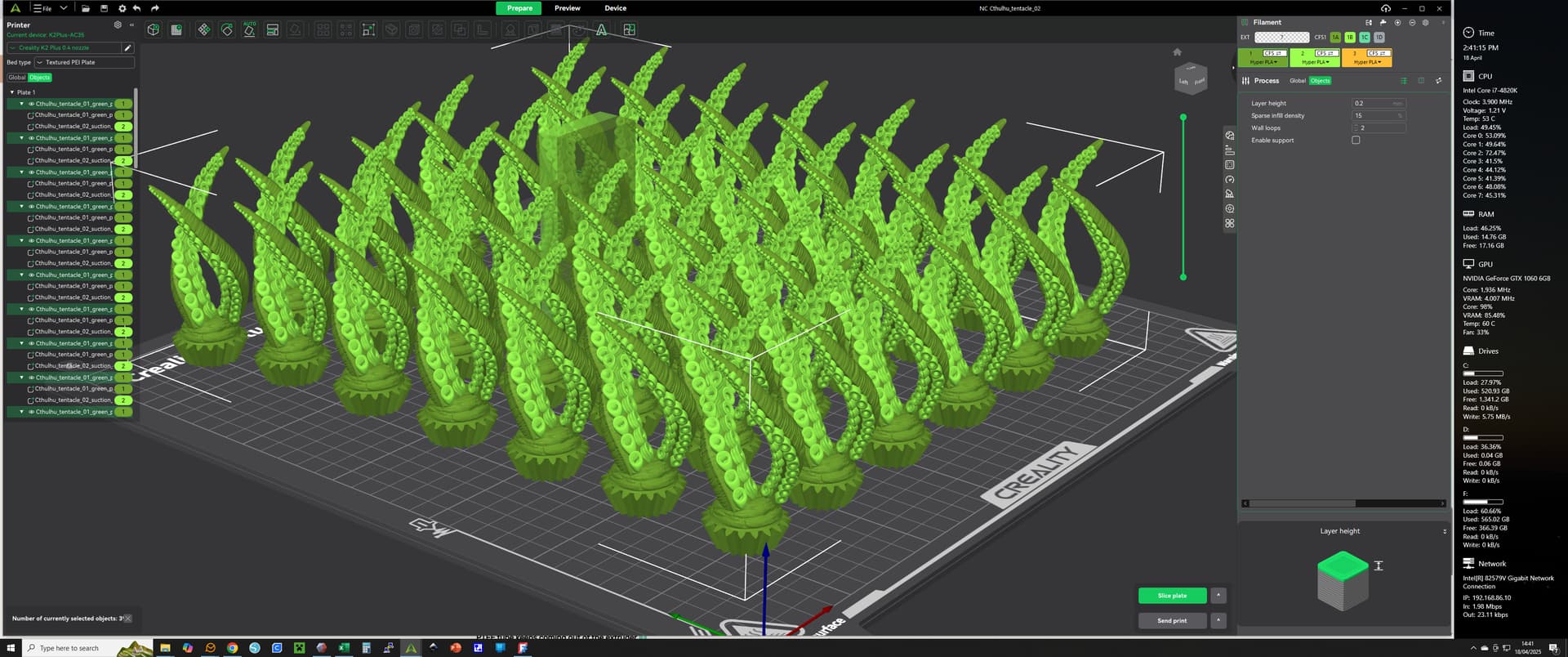This screenshot has height=657, width=1568.
Task: Open the arrow next to Slice plate
Action: [1218, 595]
